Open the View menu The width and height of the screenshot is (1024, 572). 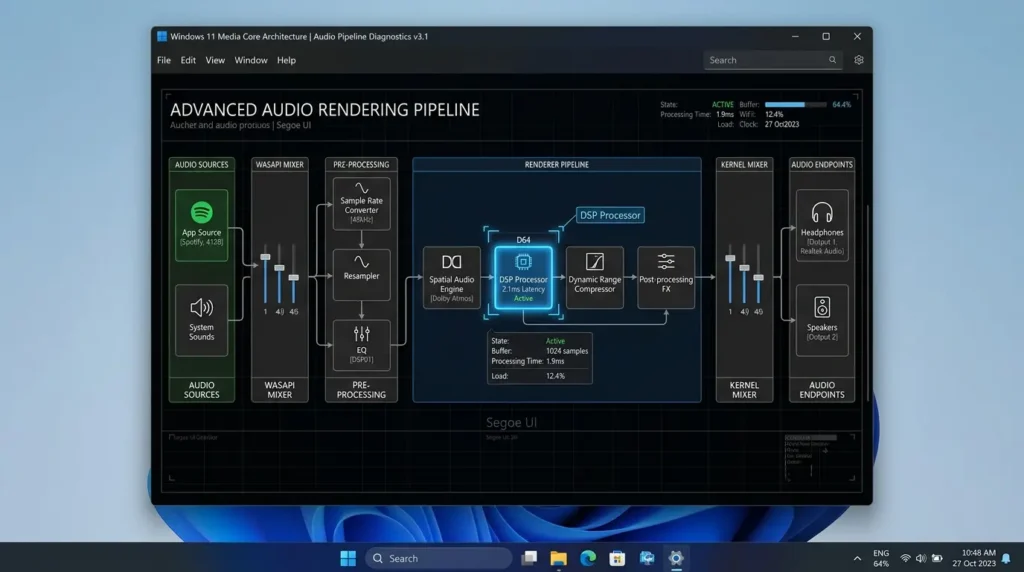(215, 60)
